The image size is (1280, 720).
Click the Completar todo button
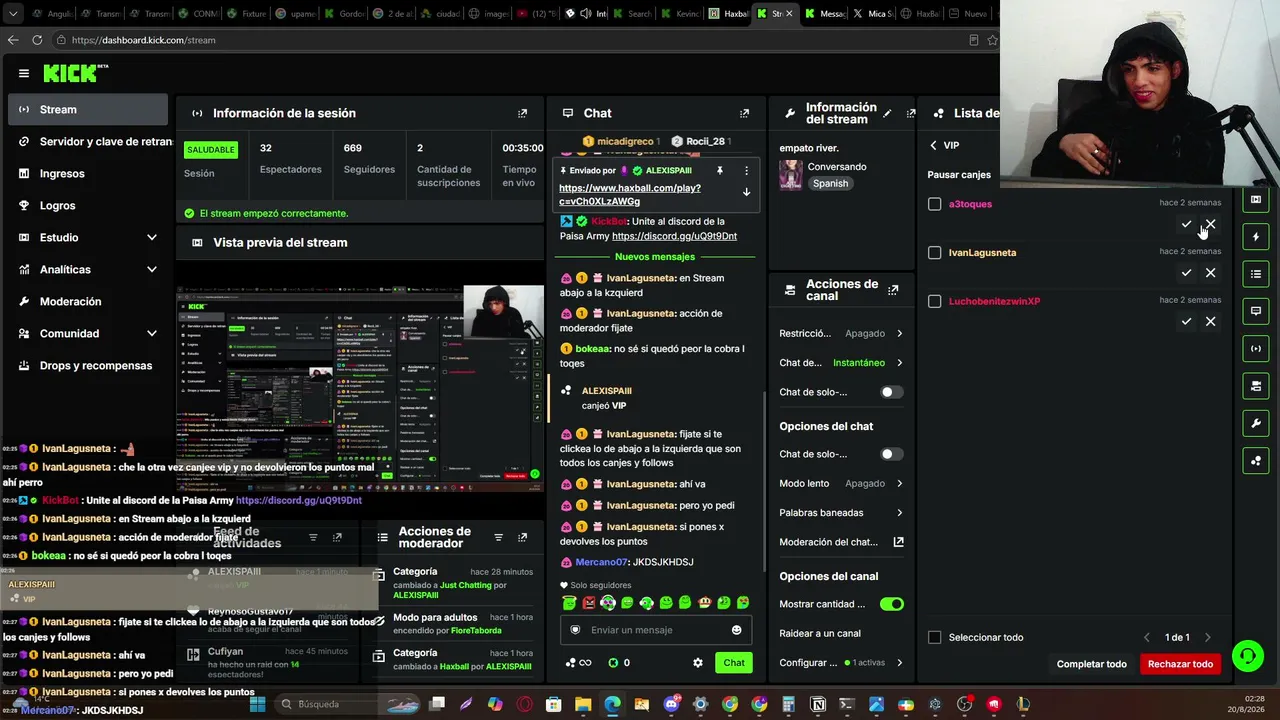[x=1092, y=664]
